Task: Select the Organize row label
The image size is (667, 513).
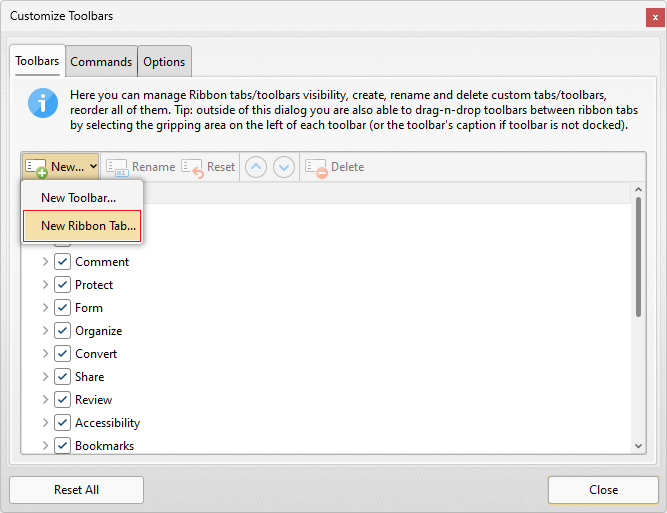Action: [99, 331]
